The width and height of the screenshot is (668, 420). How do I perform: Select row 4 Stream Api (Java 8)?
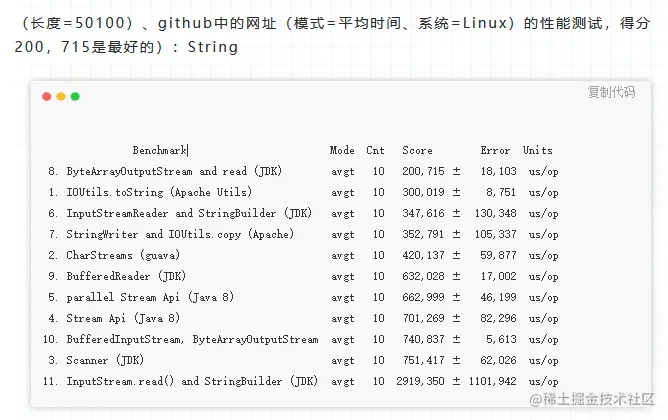pos(303,318)
